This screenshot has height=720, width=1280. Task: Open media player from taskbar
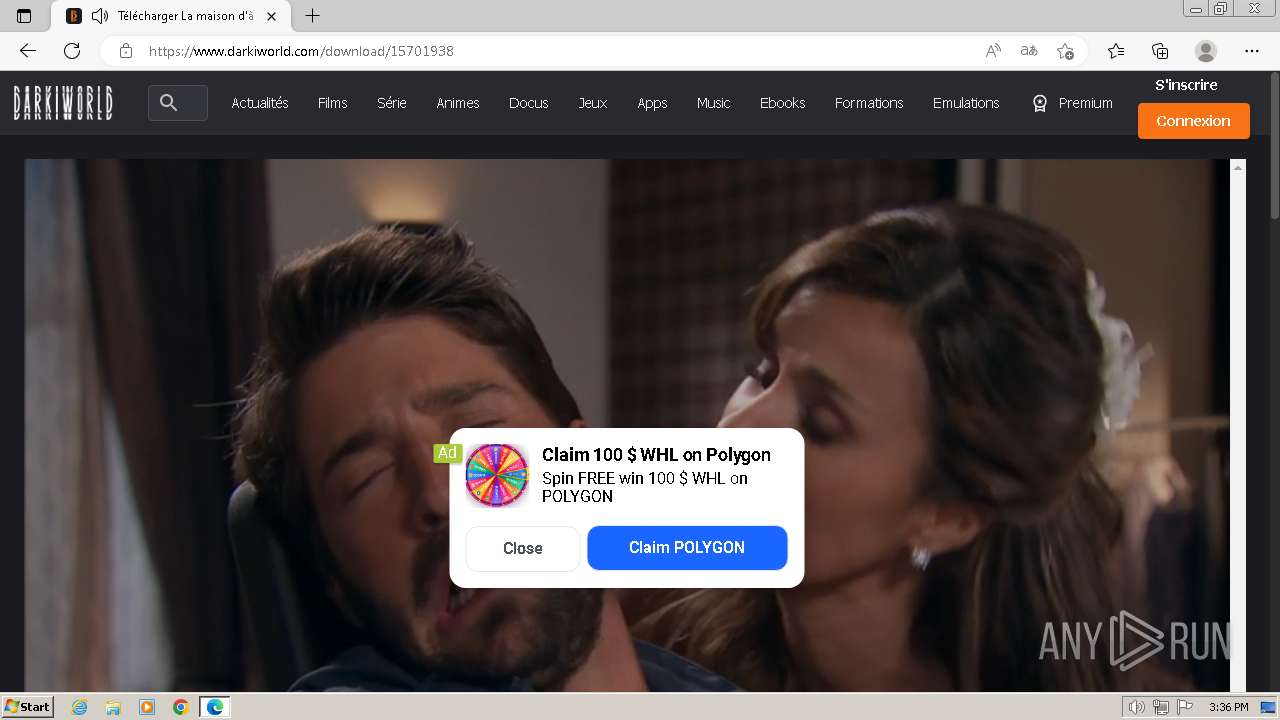click(147, 707)
